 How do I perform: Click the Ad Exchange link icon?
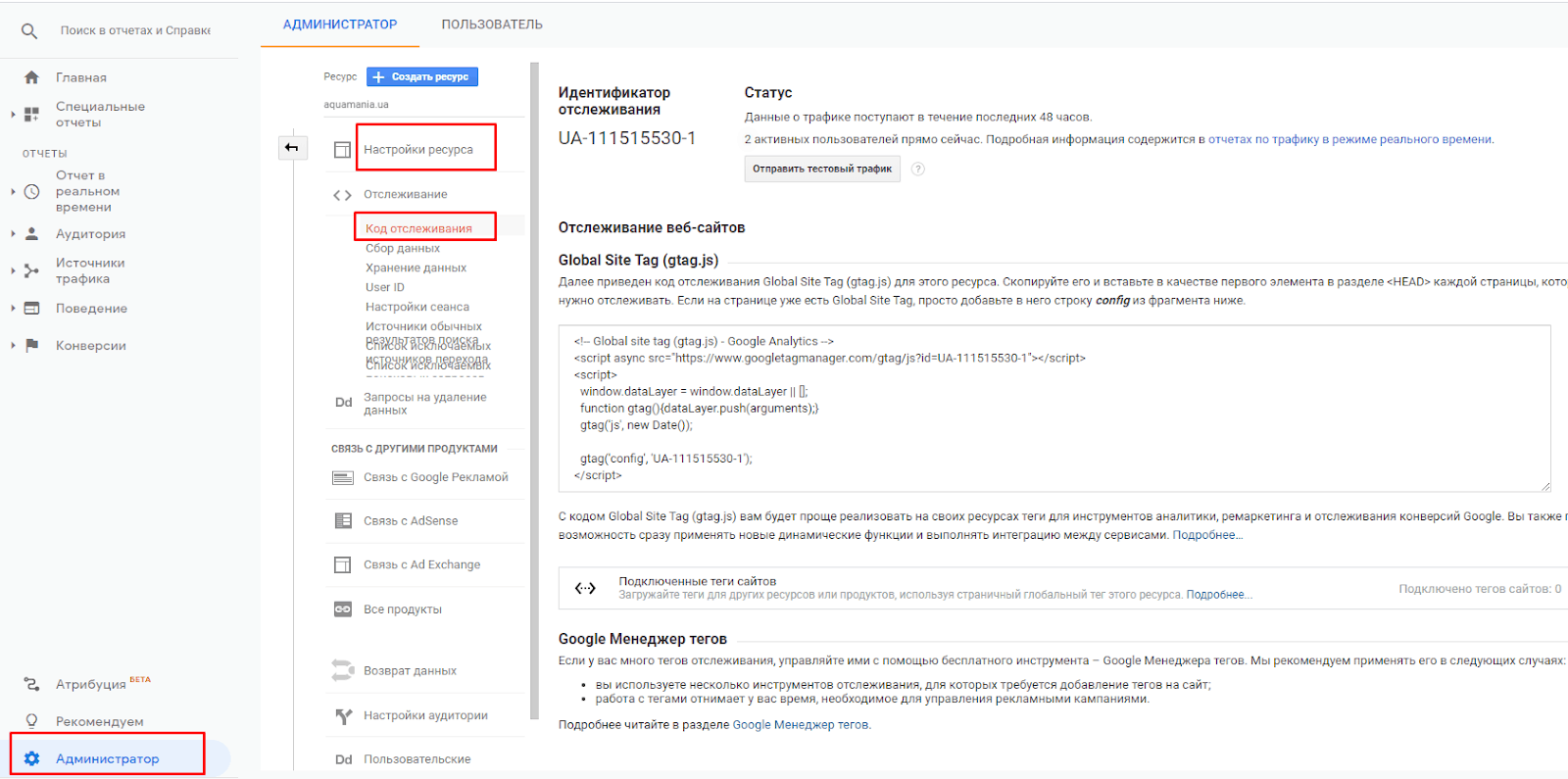[x=342, y=565]
